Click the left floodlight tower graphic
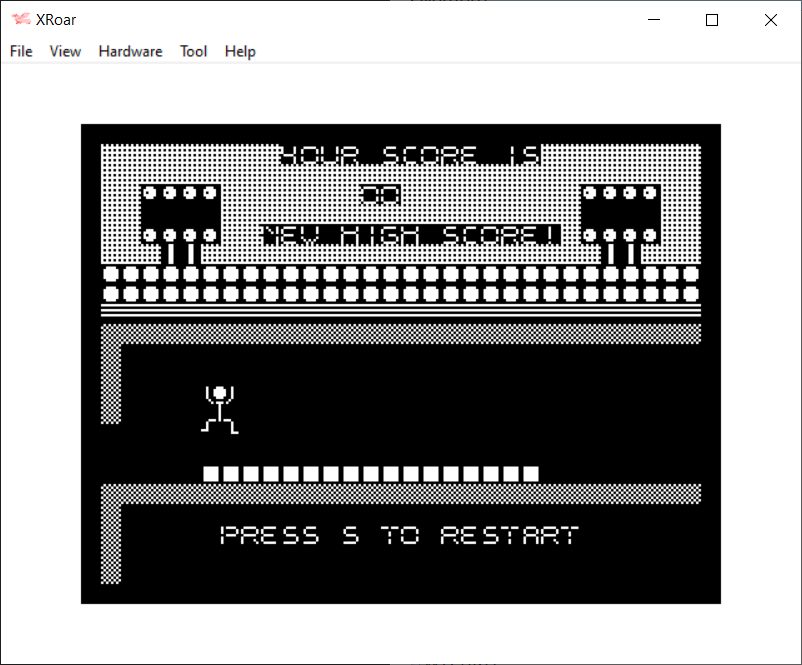 coord(180,215)
